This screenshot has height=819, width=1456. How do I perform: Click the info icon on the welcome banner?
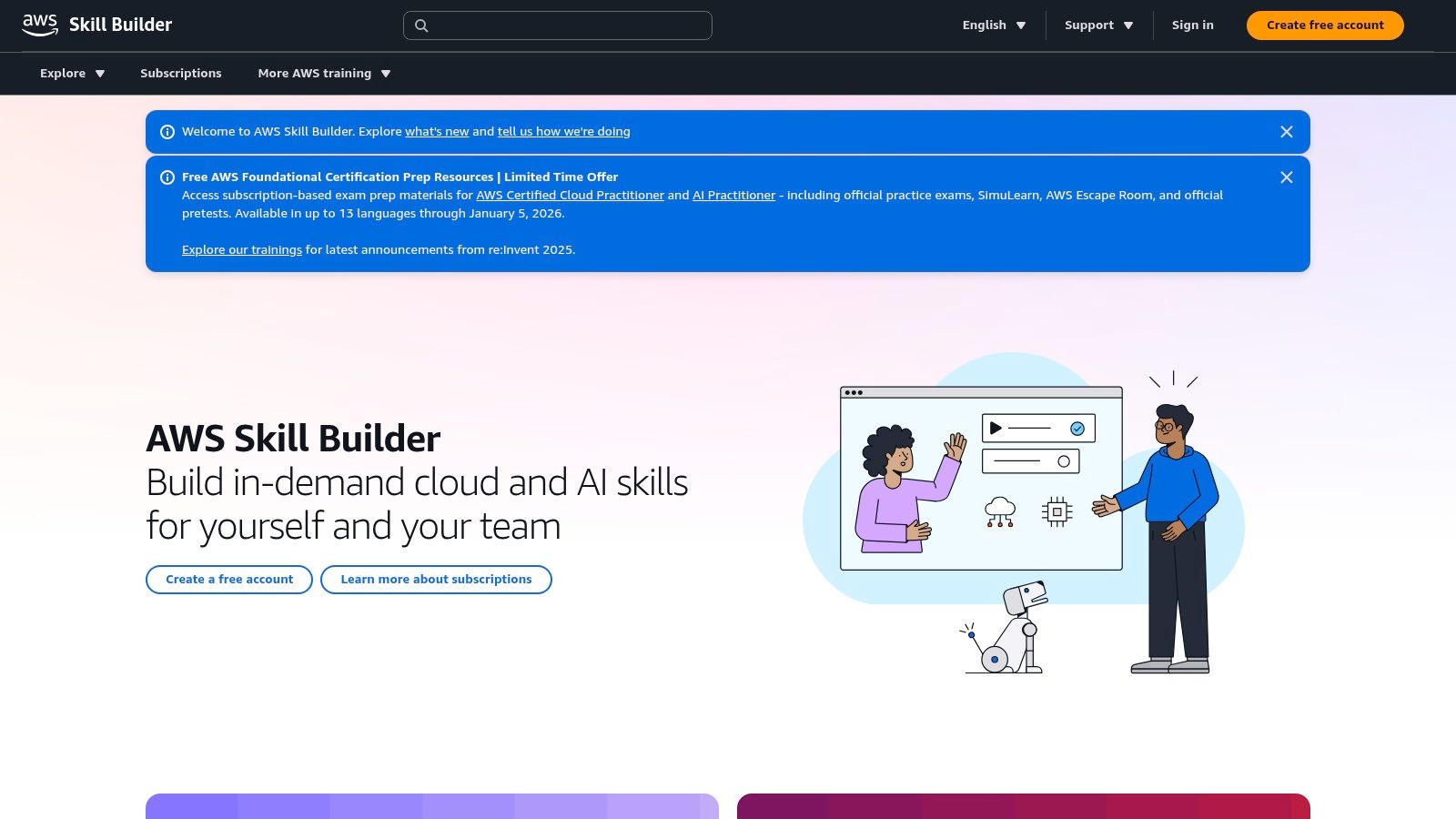tap(167, 131)
